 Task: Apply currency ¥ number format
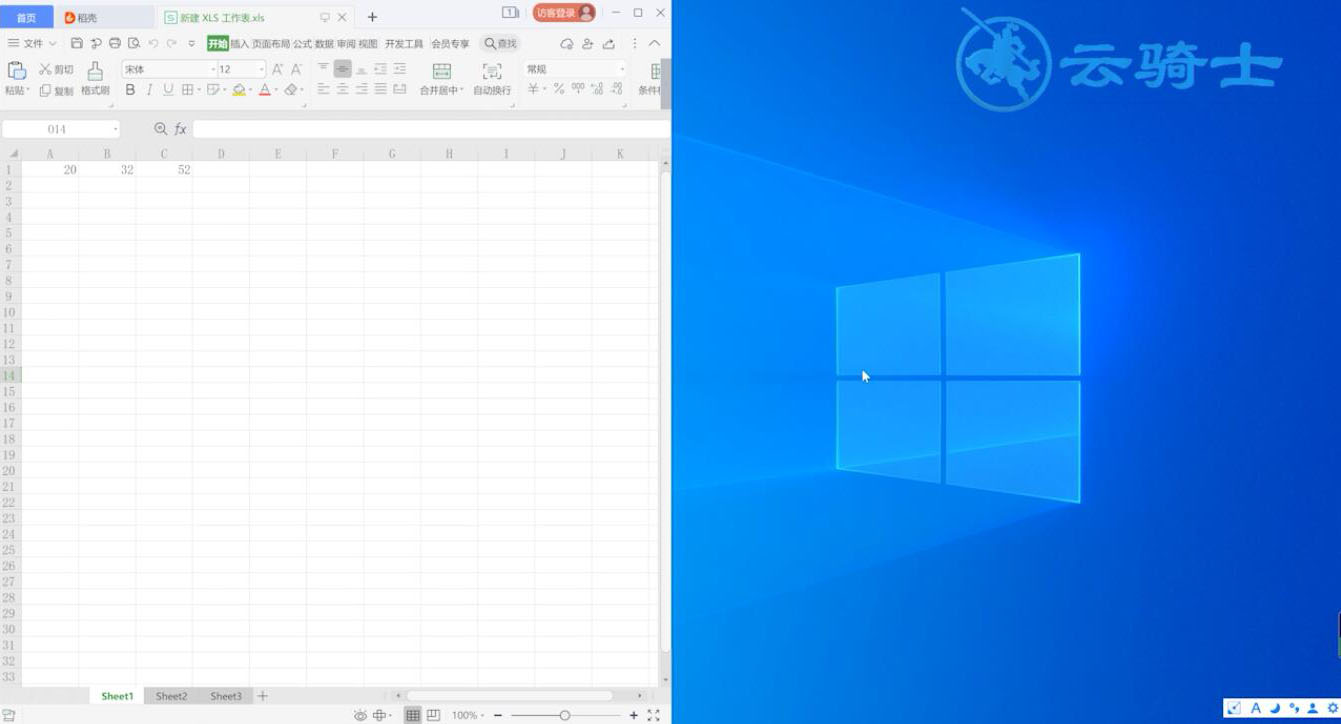[x=533, y=89]
